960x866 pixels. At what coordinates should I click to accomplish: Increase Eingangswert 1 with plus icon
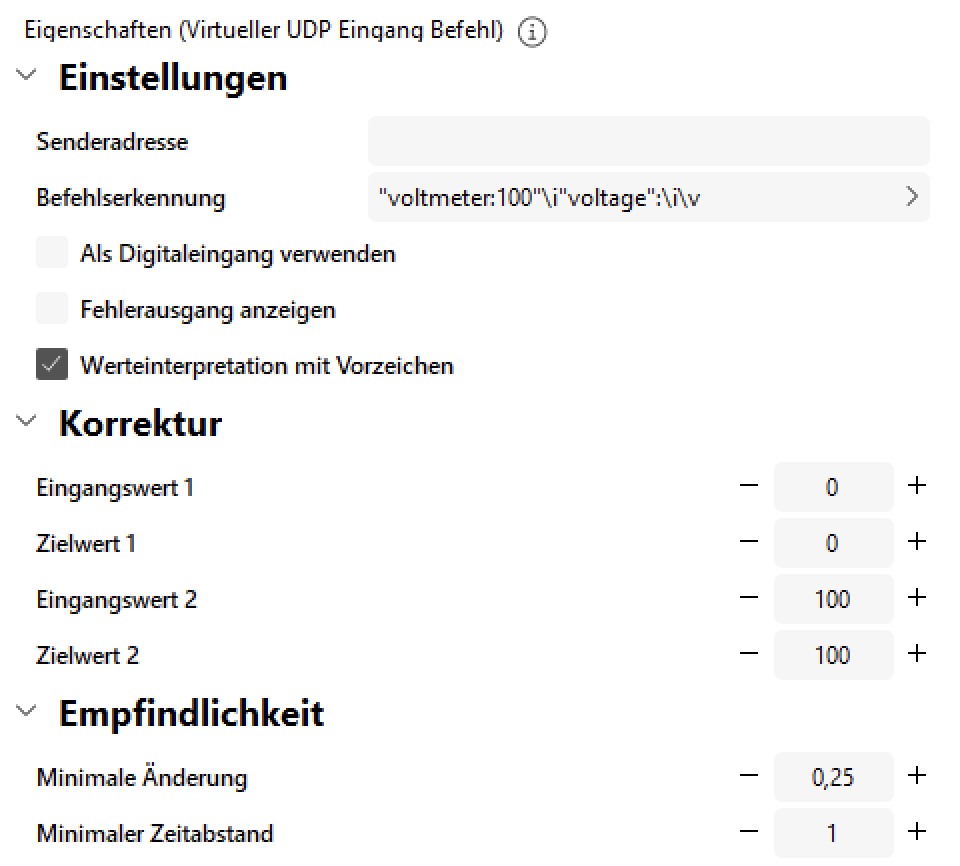pos(917,486)
